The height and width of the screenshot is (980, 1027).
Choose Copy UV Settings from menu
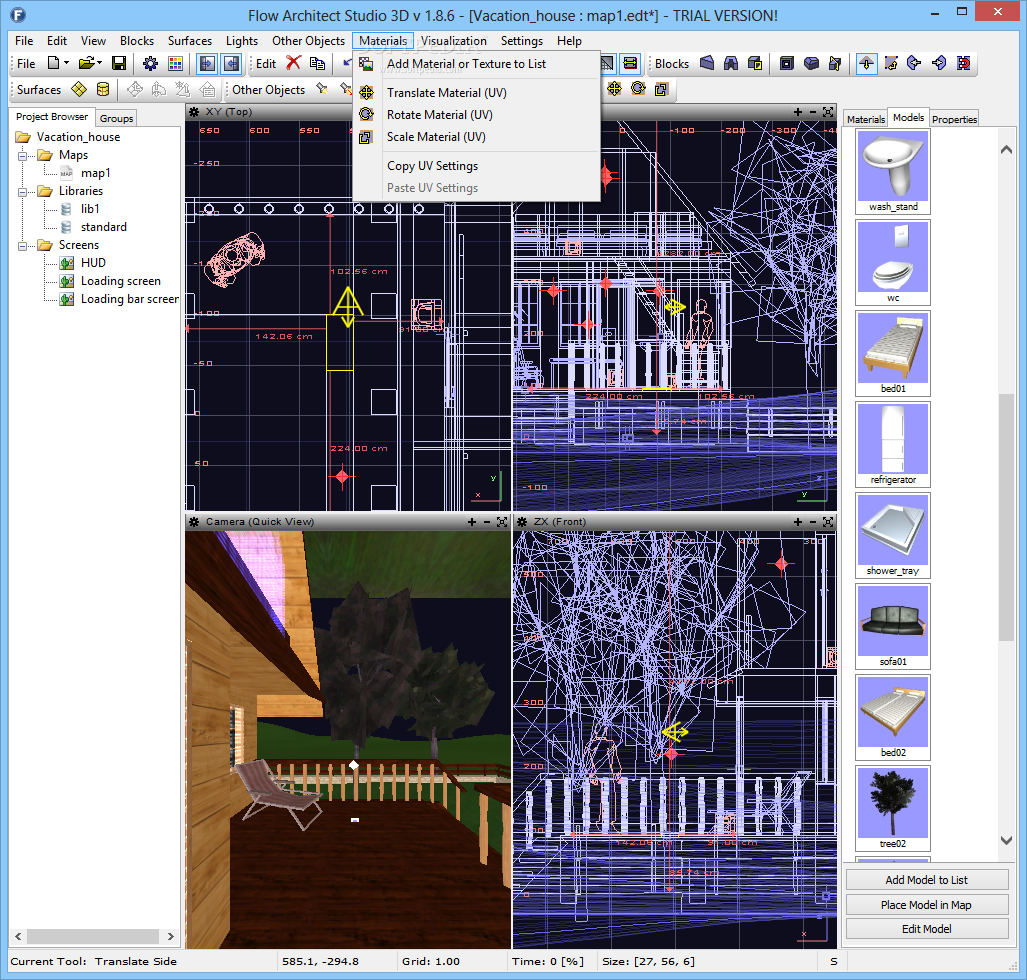[476, 166]
